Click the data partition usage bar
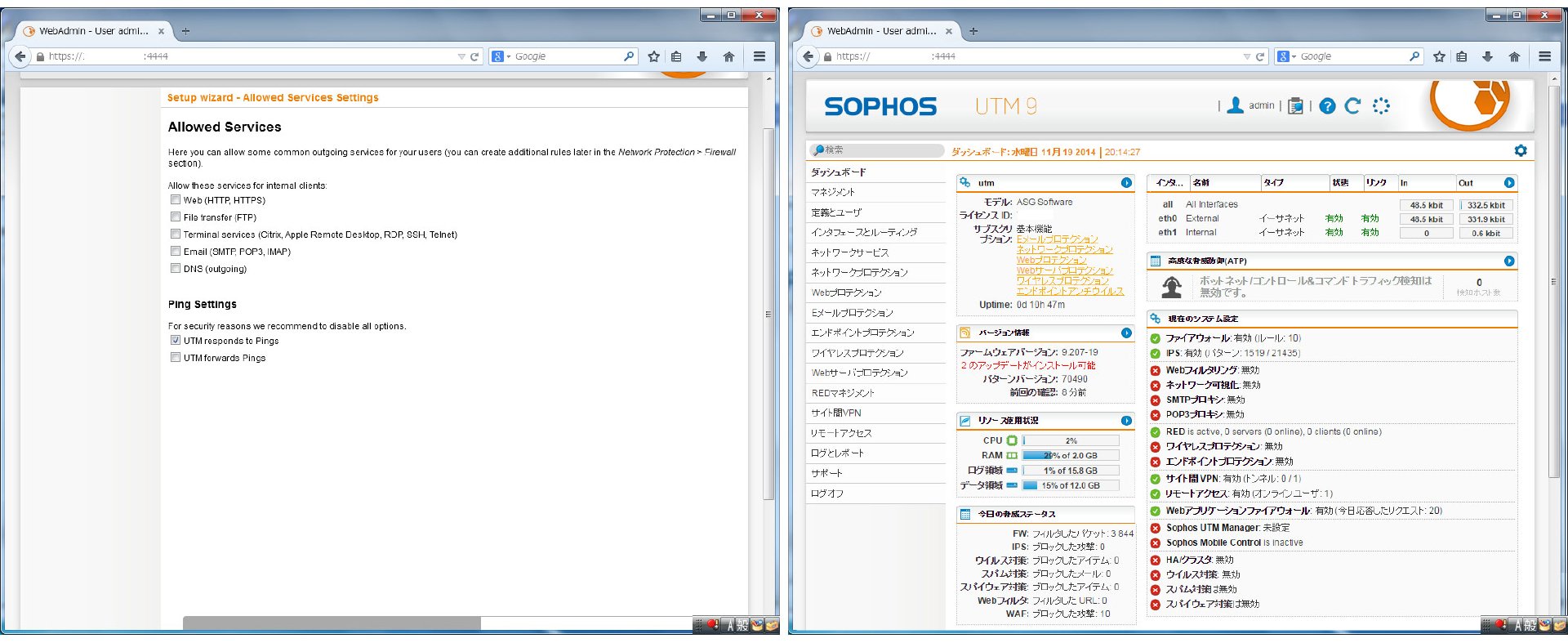 click(x=1070, y=485)
